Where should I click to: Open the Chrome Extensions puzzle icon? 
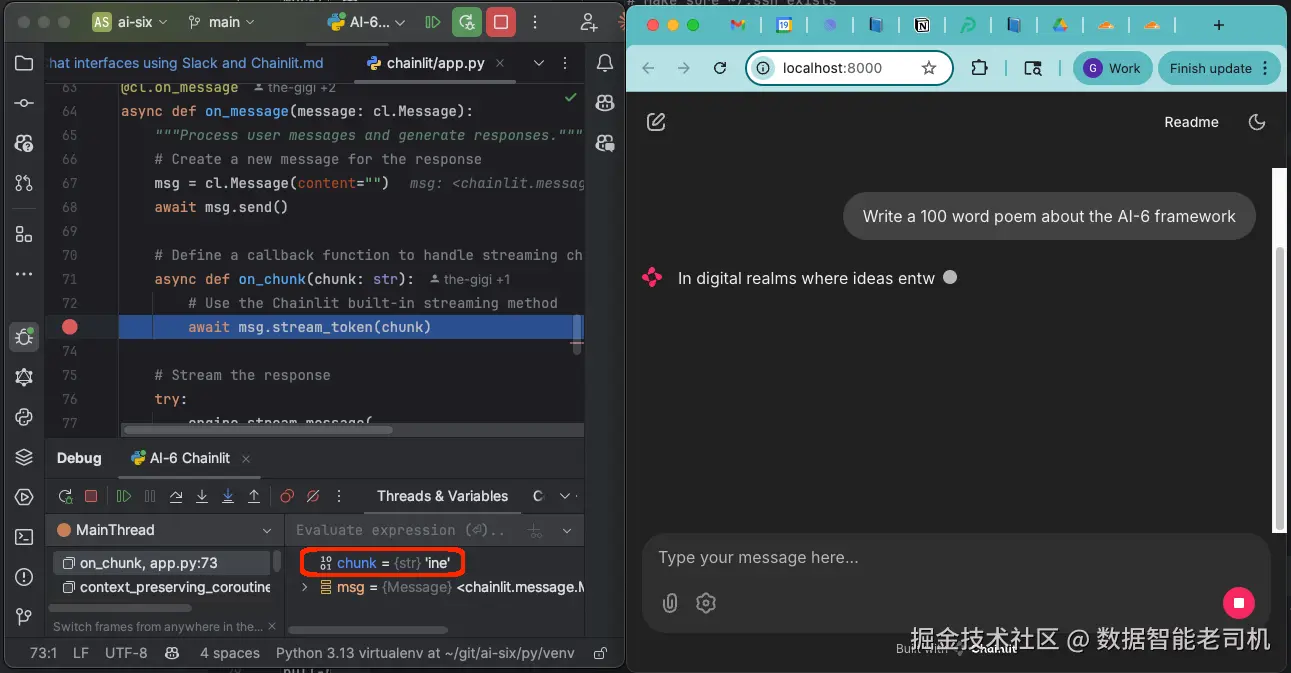point(979,68)
